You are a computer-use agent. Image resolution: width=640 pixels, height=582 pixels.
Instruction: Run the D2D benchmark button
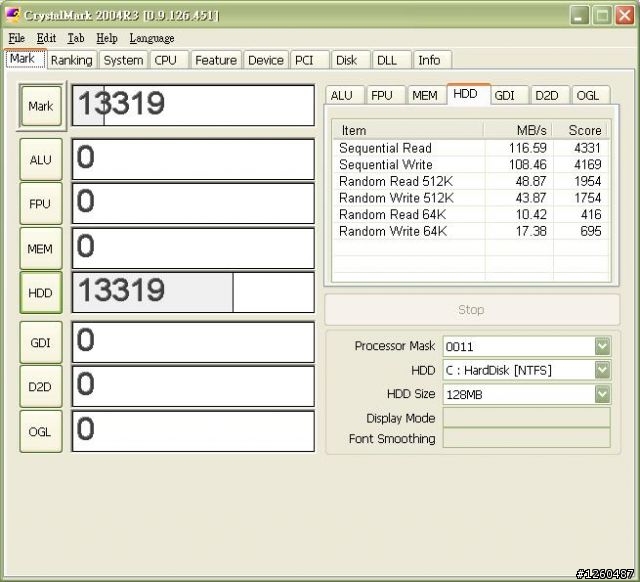[41, 386]
